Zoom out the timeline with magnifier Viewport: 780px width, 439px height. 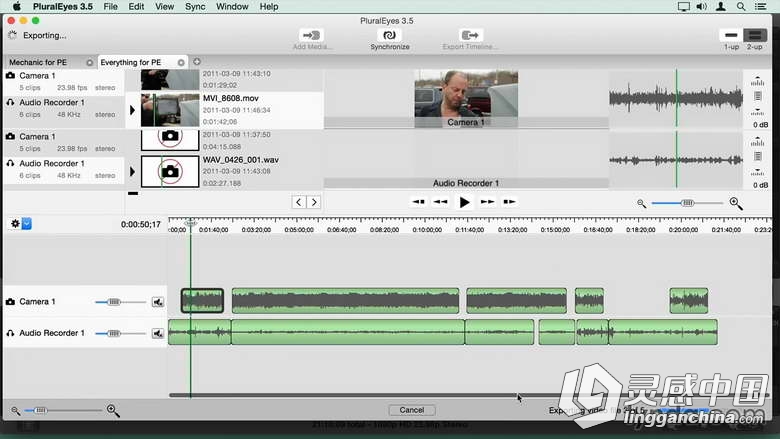click(x=15, y=411)
